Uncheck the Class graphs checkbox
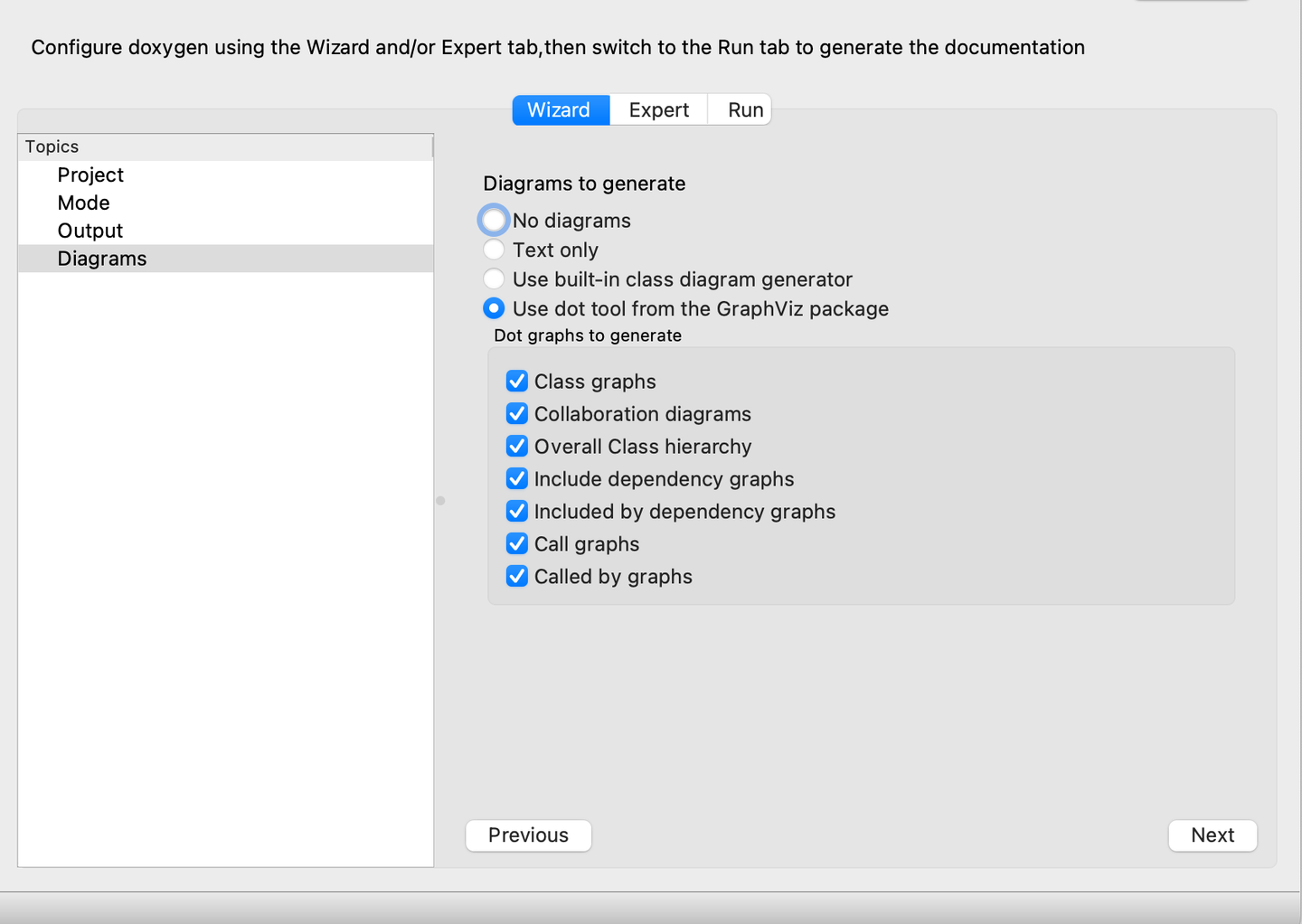The width and height of the screenshot is (1302, 924). pos(517,382)
